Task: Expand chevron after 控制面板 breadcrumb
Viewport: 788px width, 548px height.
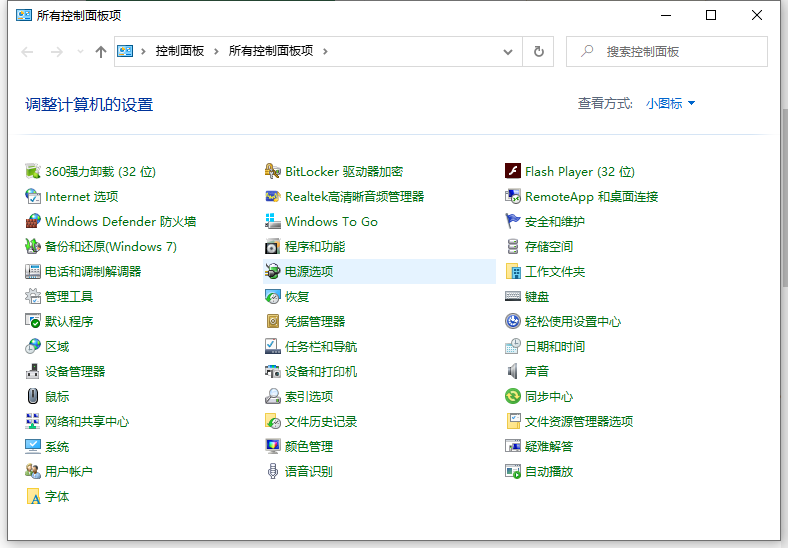Action: pos(216,51)
